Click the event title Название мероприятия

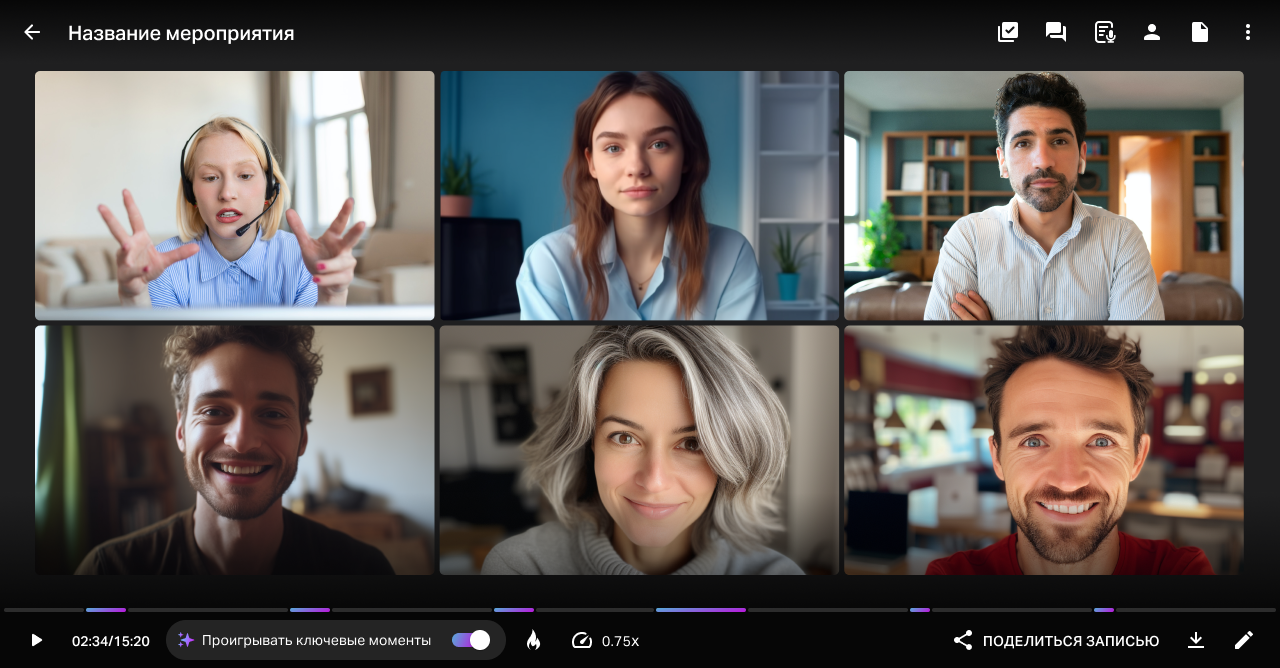click(181, 33)
